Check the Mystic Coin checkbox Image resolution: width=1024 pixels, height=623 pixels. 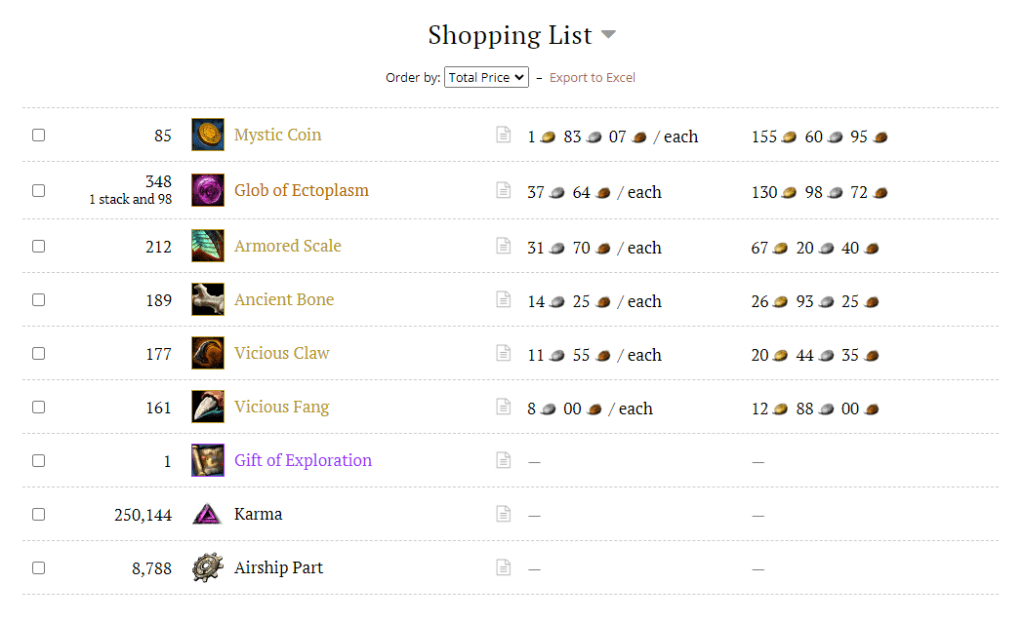(38, 135)
